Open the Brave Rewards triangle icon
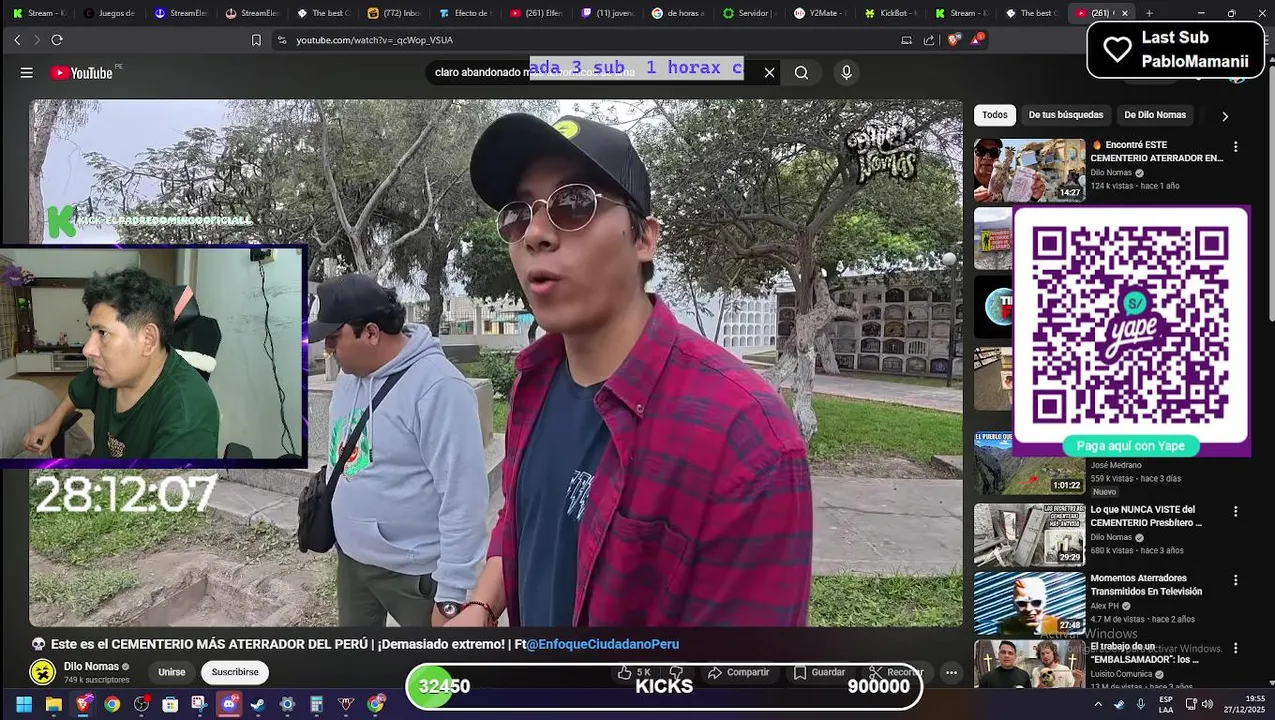 coord(977,40)
